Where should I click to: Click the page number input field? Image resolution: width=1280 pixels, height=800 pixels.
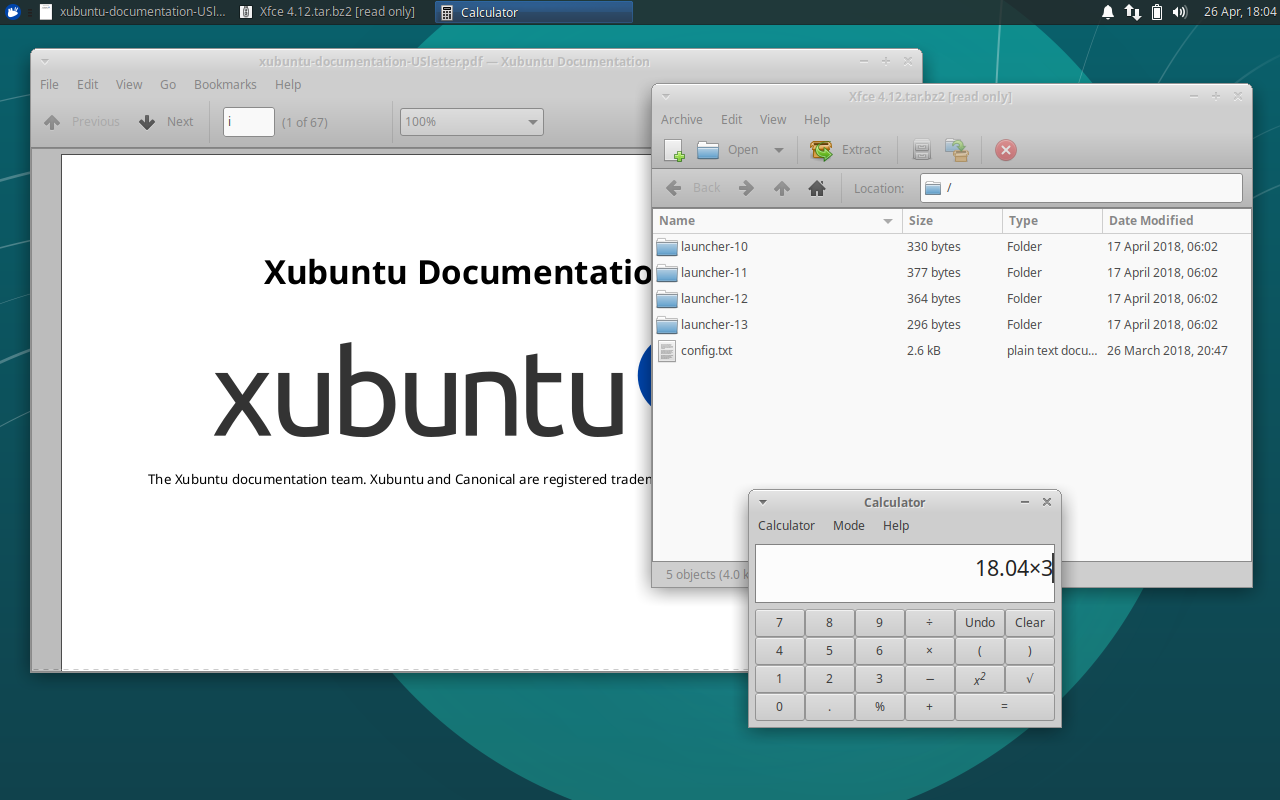pos(248,122)
